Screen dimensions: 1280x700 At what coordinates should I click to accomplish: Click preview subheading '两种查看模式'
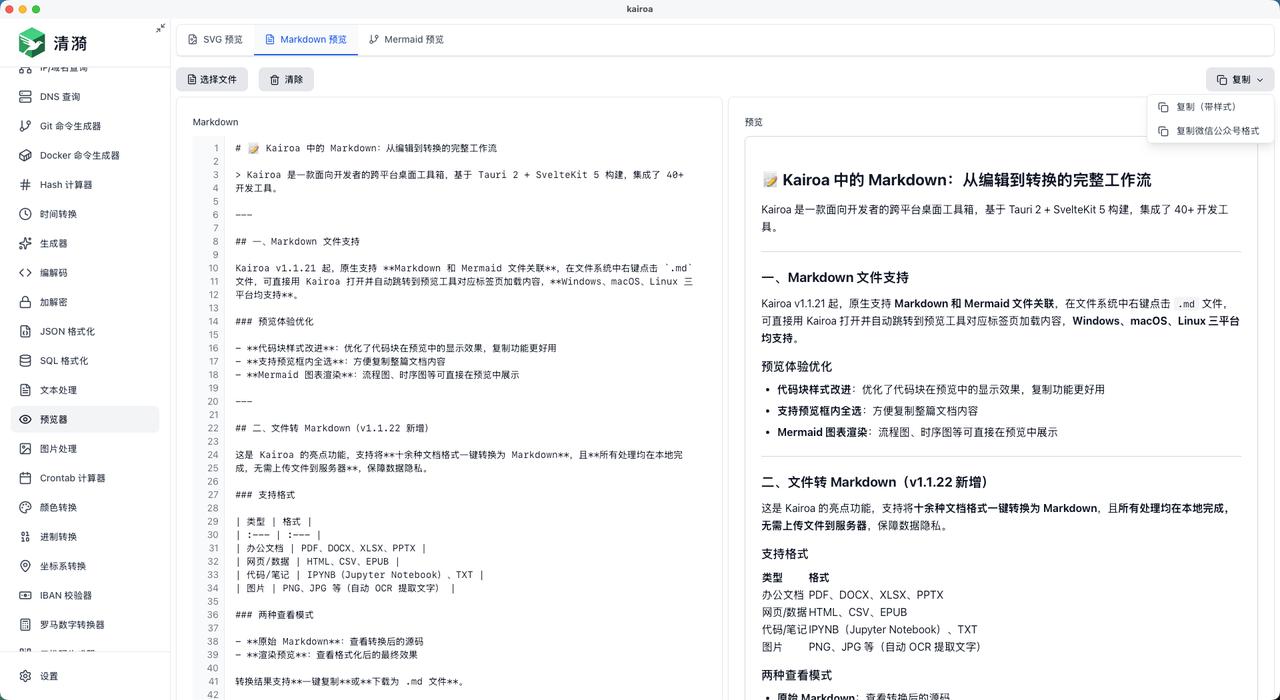point(796,676)
